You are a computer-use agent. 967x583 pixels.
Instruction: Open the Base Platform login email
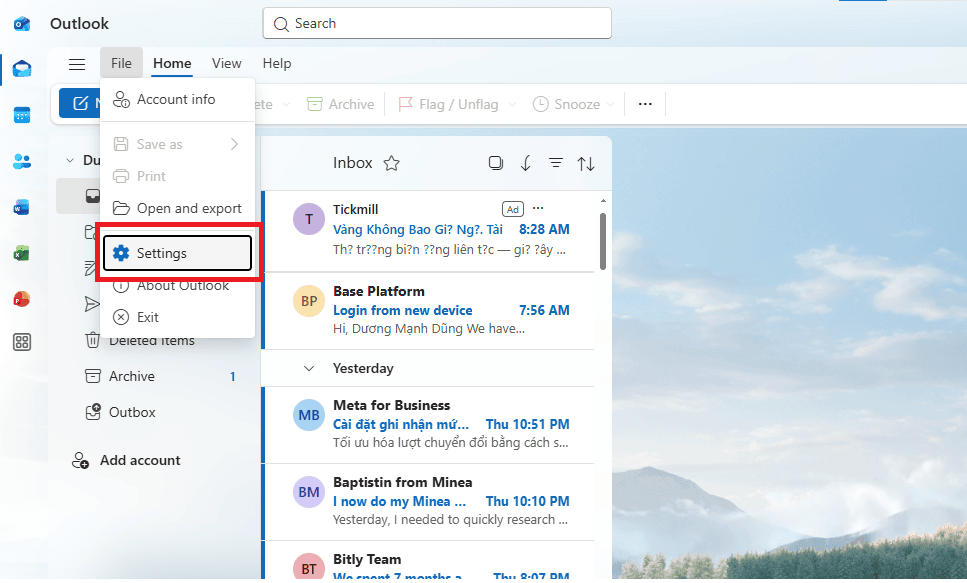429,311
